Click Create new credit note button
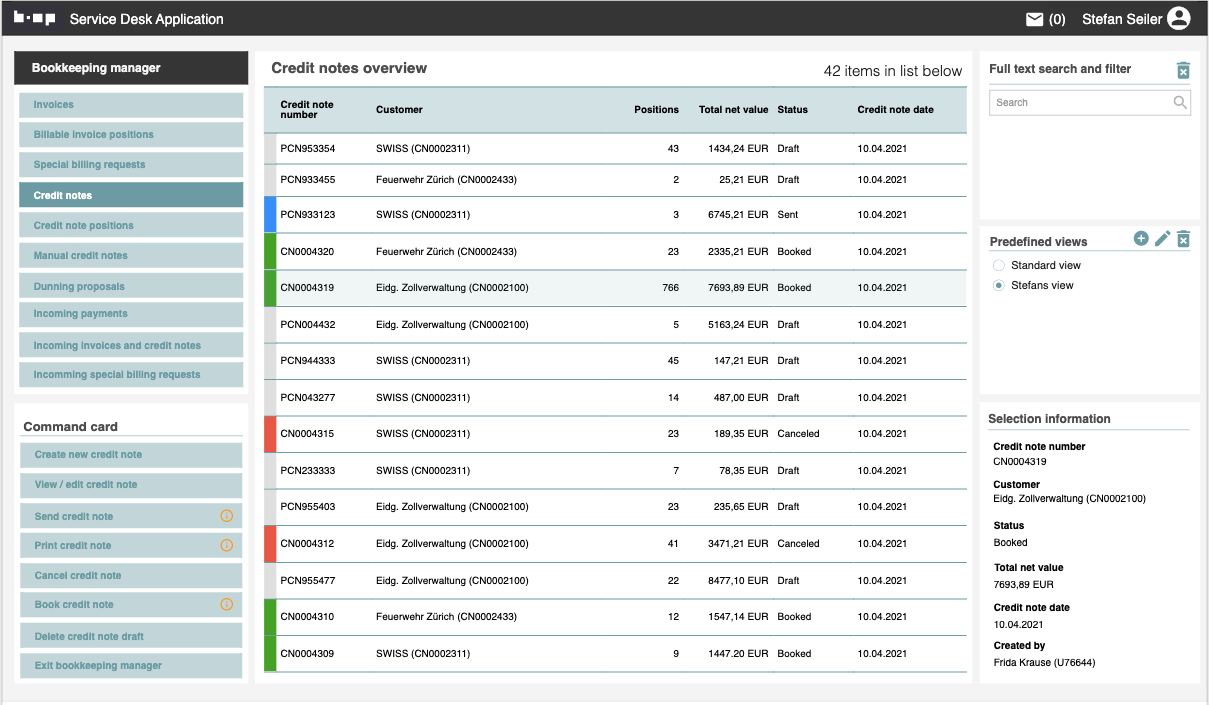The height and width of the screenshot is (705, 1209). [x=131, y=455]
